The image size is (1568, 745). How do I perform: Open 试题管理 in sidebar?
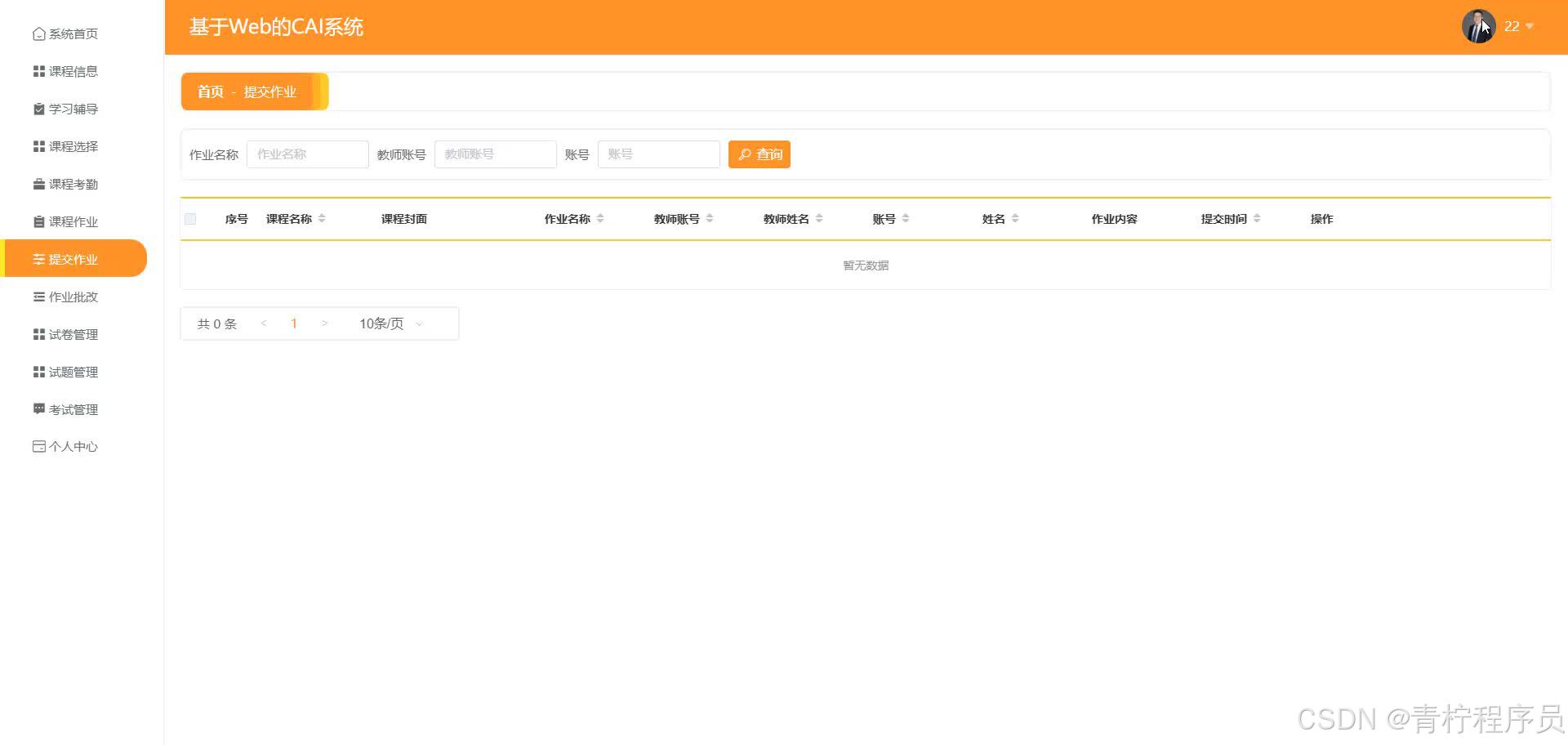73,372
